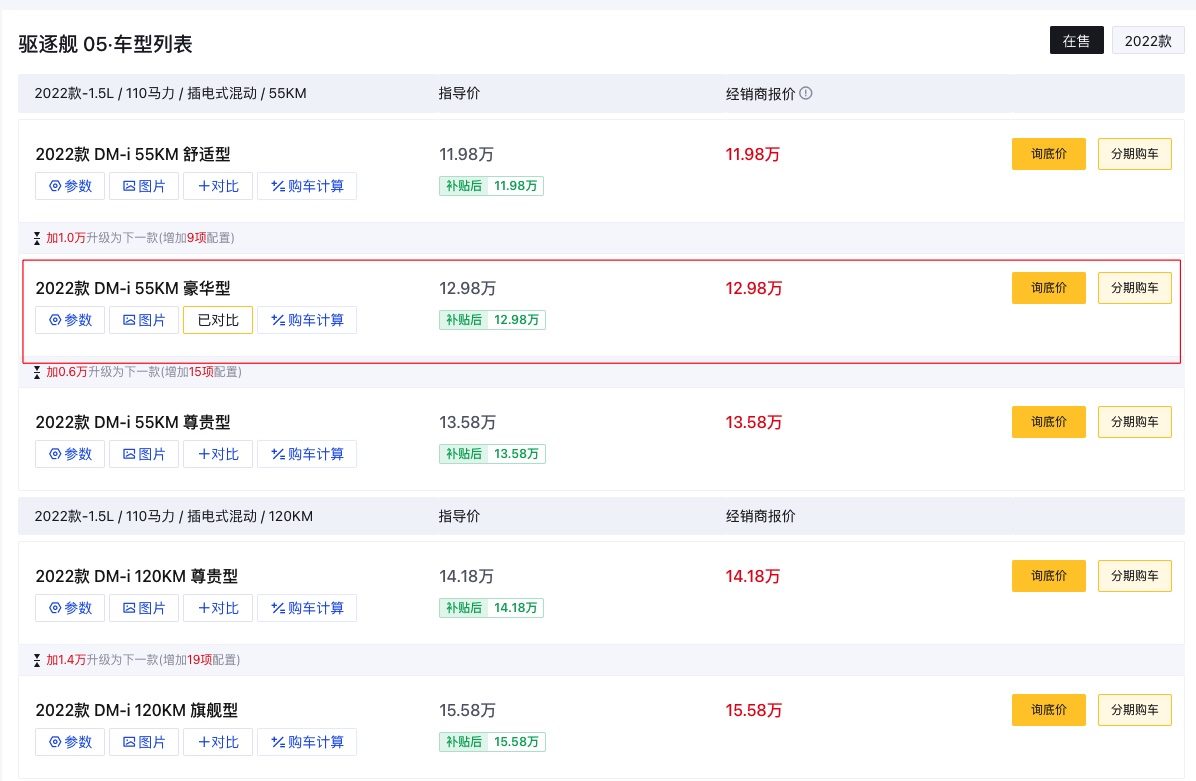Screen dimensions: 1196x781
Task: Click info icon beside 经销商报价 header
Action: coord(805,93)
